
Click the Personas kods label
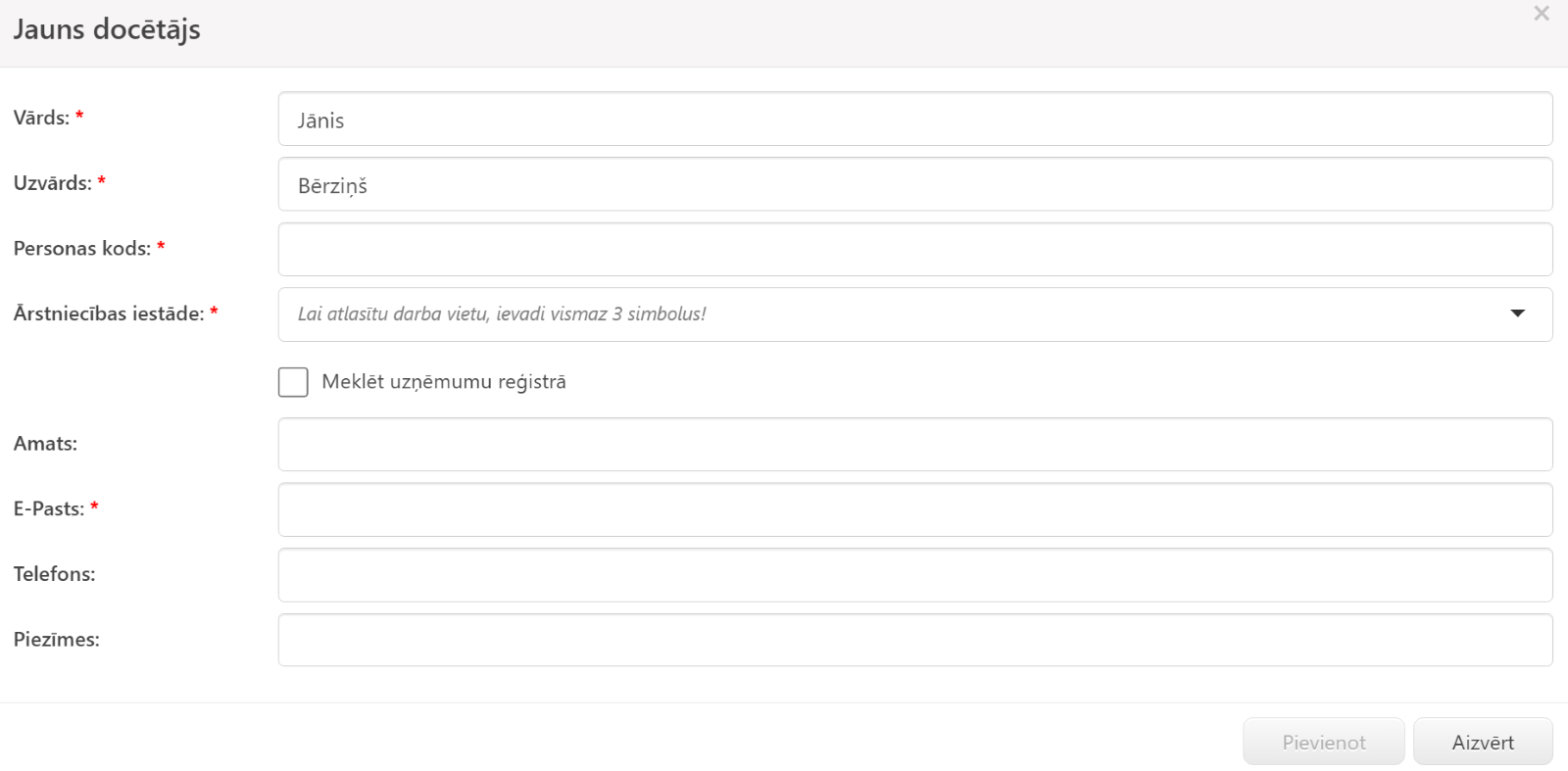pyautogui.click(x=82, y=249)
